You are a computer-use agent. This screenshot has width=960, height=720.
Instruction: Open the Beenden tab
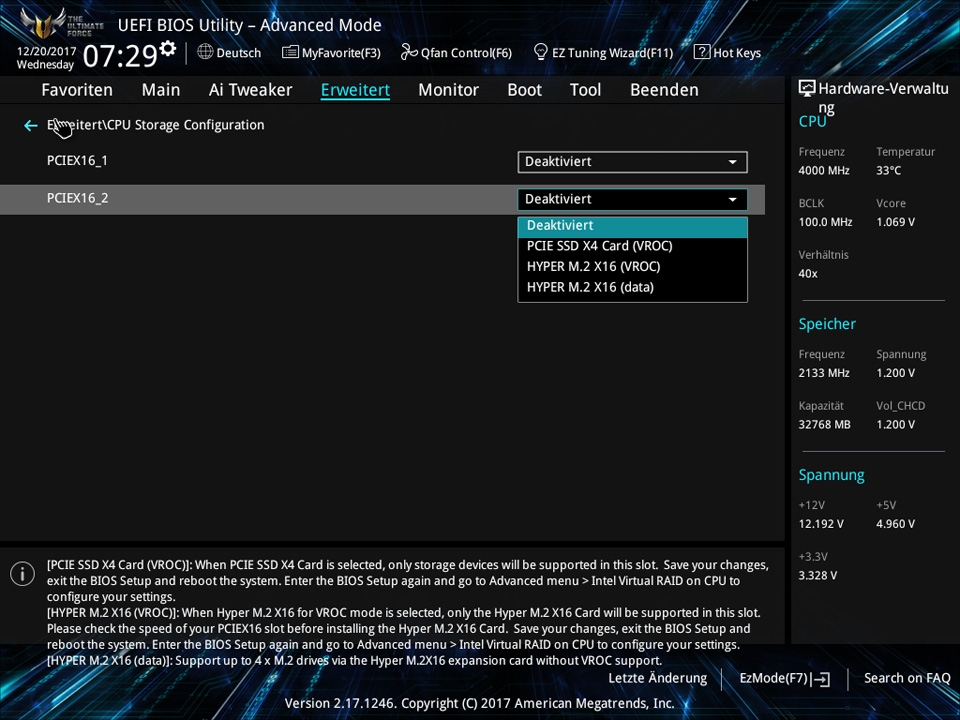(x=664, y=90)
